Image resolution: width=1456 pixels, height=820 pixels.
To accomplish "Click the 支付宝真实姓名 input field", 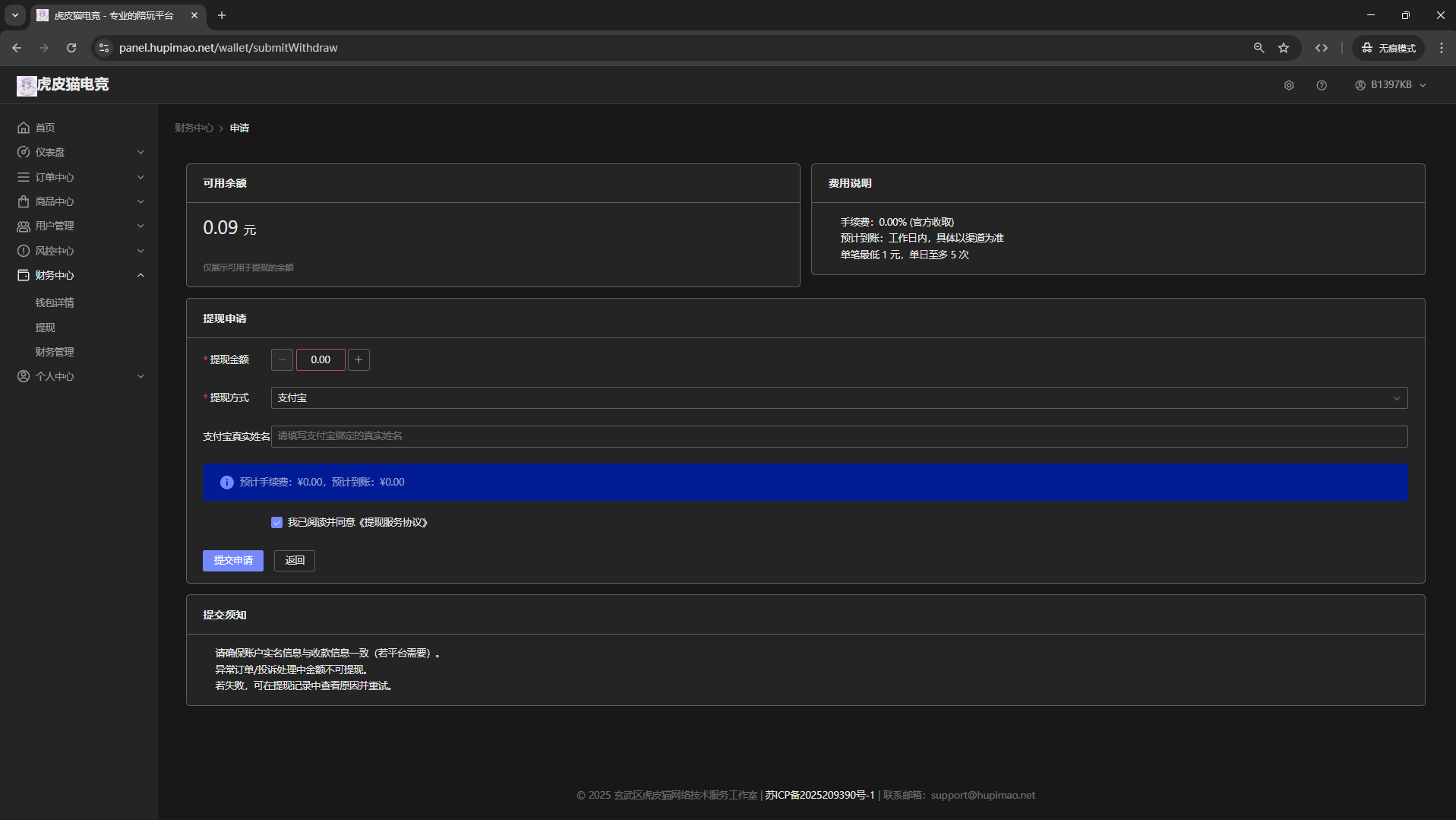I will [839, 436].
